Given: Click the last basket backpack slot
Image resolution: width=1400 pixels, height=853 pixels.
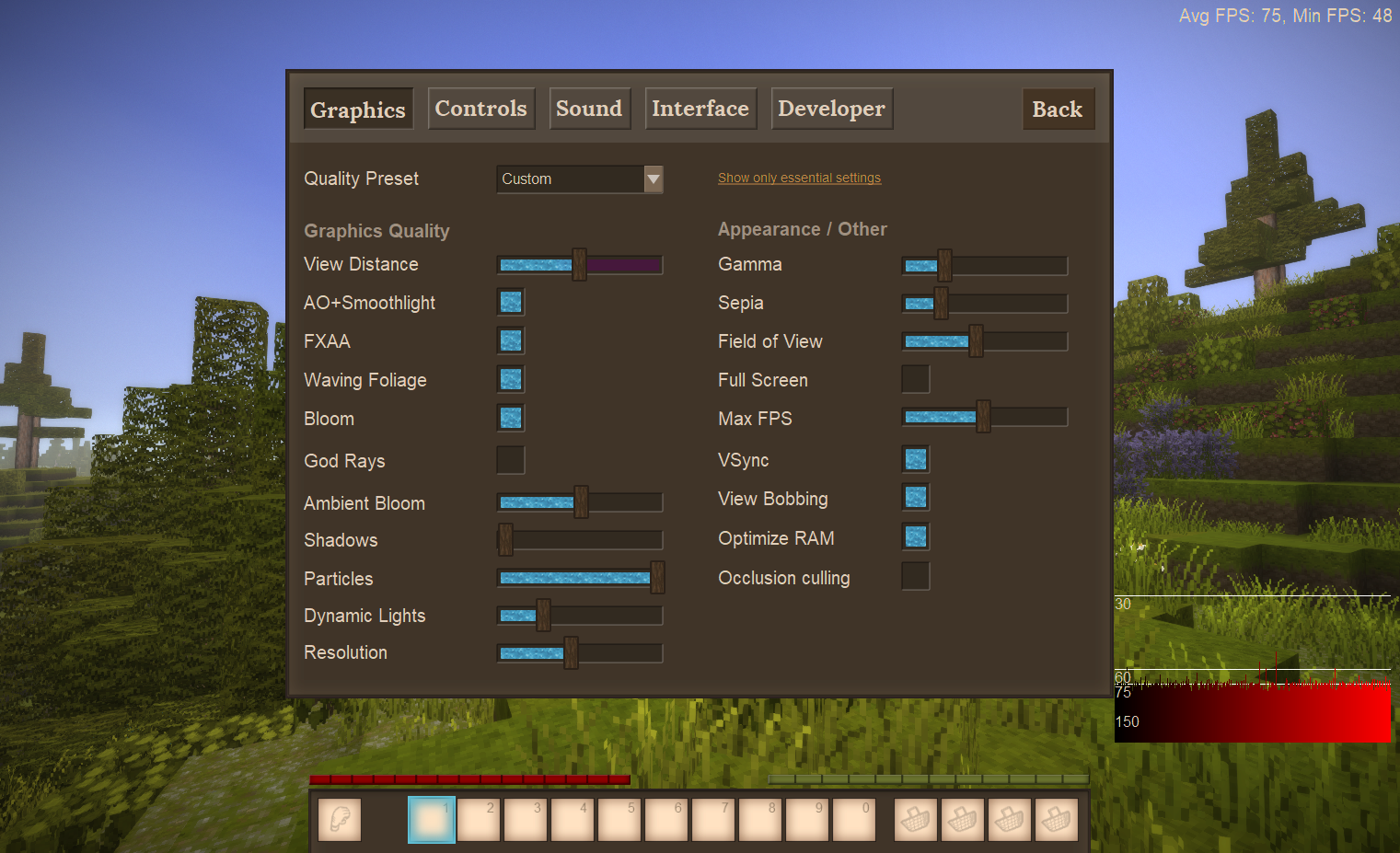Looking at the screenshot, I should click(x=1057, y=819).
